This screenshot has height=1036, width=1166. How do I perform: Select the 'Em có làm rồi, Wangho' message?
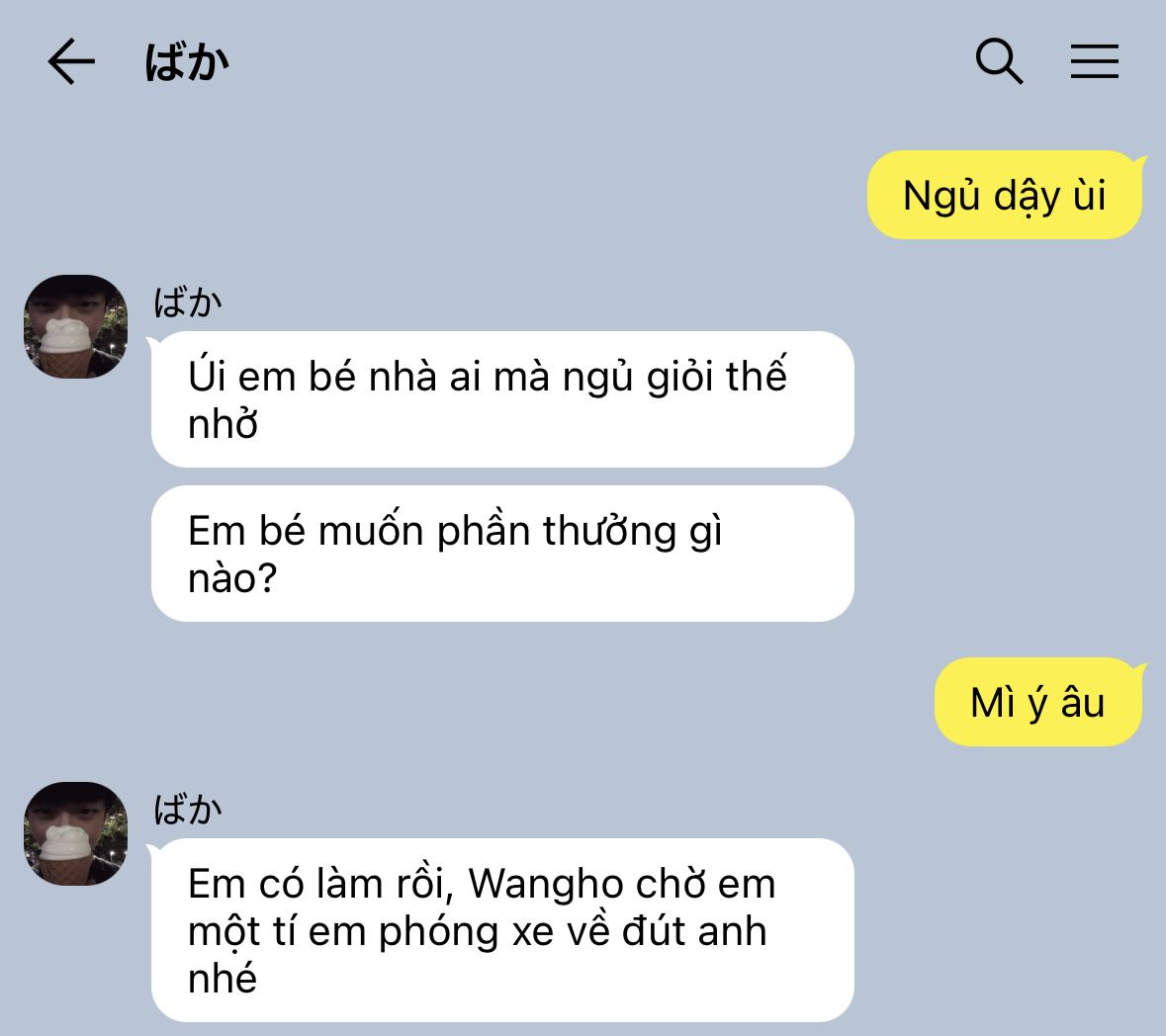(502, 929)
